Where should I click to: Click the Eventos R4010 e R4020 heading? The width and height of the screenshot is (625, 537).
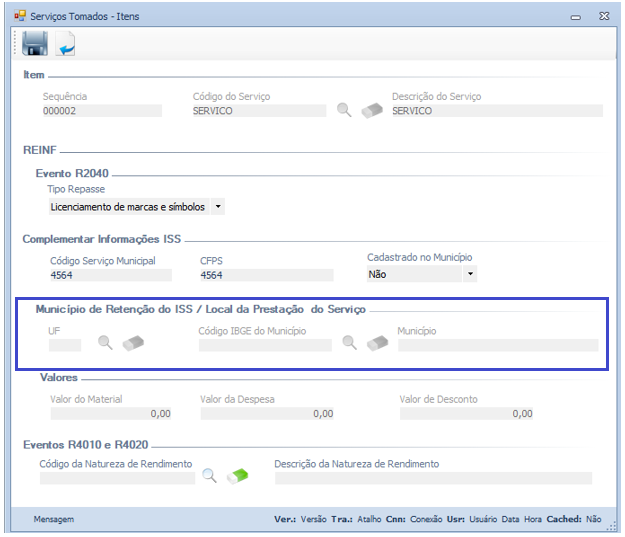[86, 445]
